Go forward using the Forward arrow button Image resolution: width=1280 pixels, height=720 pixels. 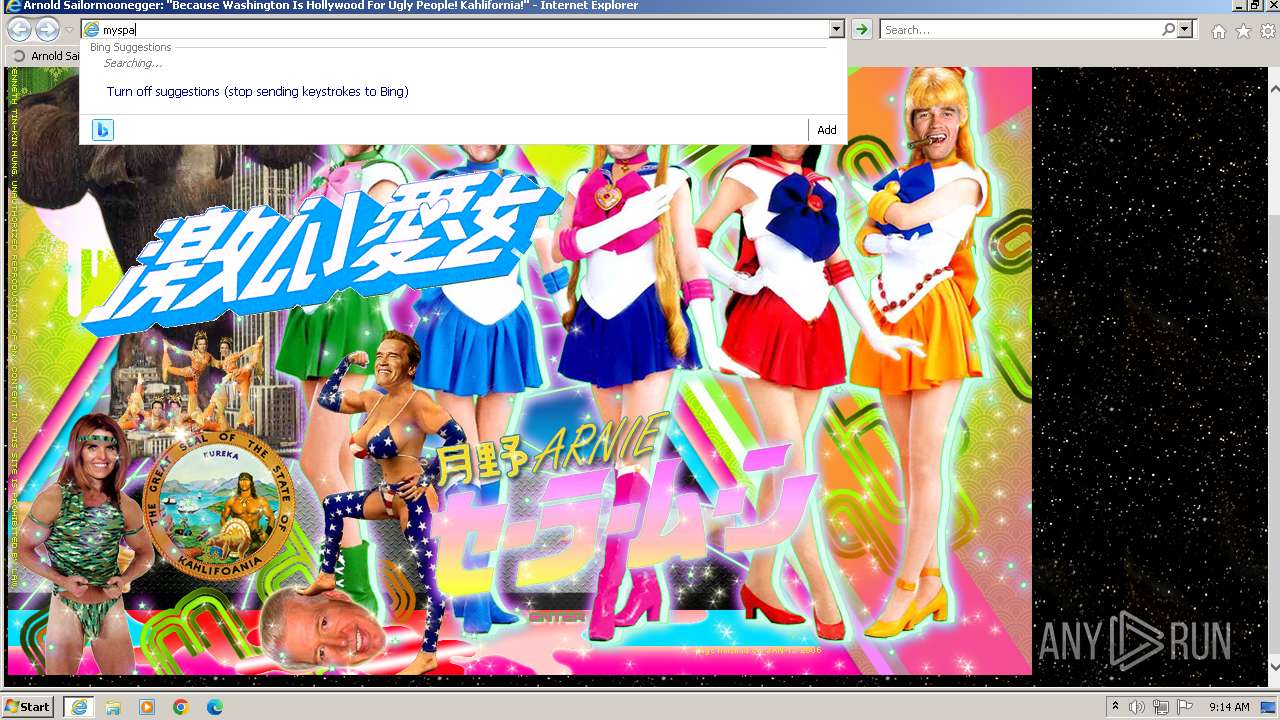coord(47,30)
